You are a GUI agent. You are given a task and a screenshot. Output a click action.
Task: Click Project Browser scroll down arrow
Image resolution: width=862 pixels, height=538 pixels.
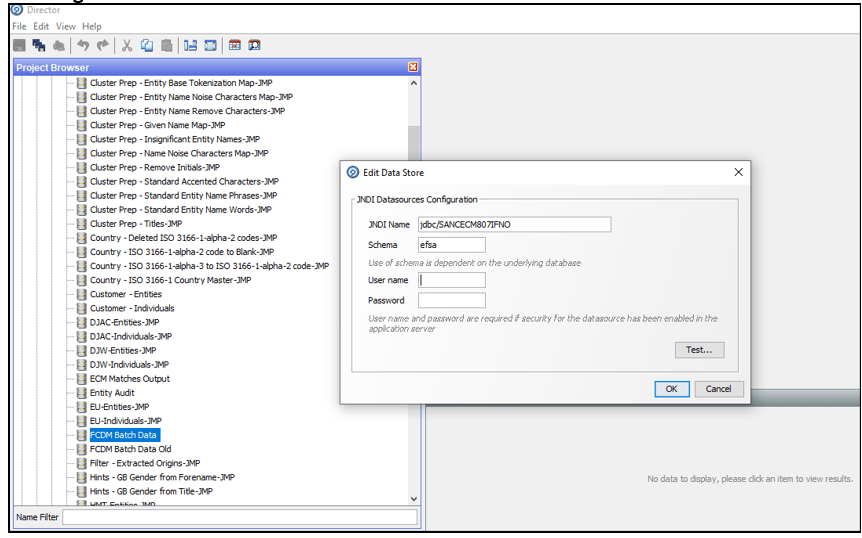[414, 499]
